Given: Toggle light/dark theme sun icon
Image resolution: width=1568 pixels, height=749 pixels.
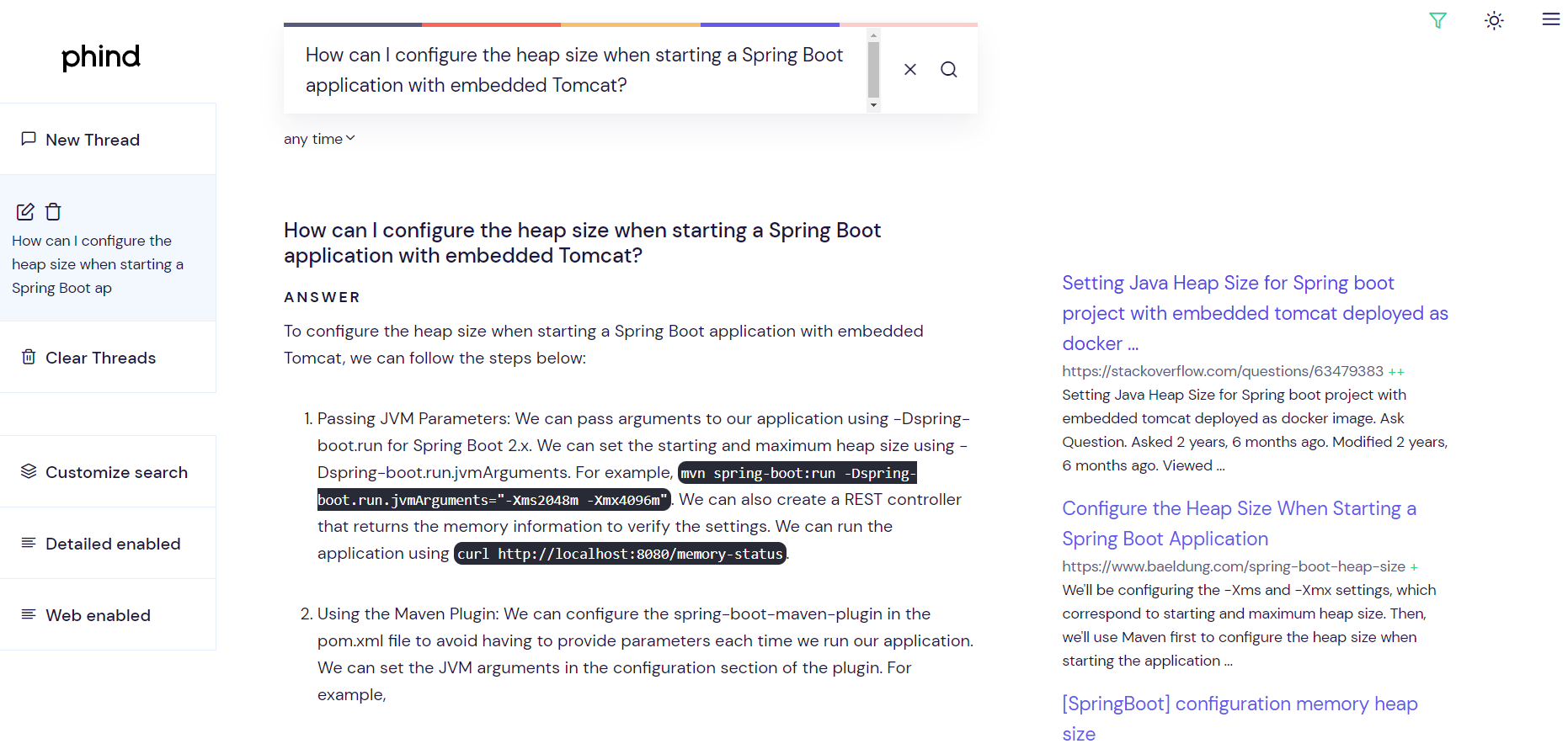Looking at the screenshot, I should point(1493,20).
